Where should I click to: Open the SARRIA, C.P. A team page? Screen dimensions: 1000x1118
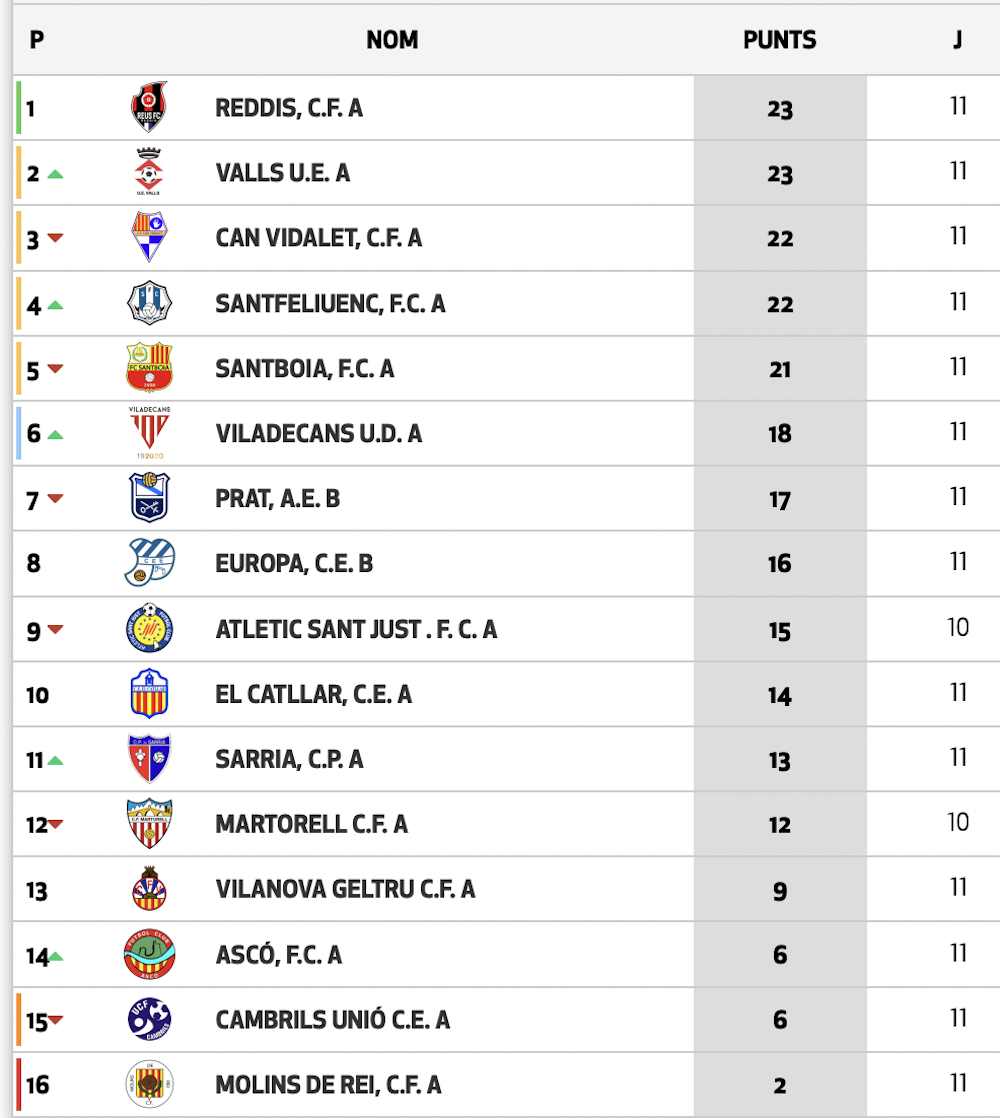pos(289,759)
